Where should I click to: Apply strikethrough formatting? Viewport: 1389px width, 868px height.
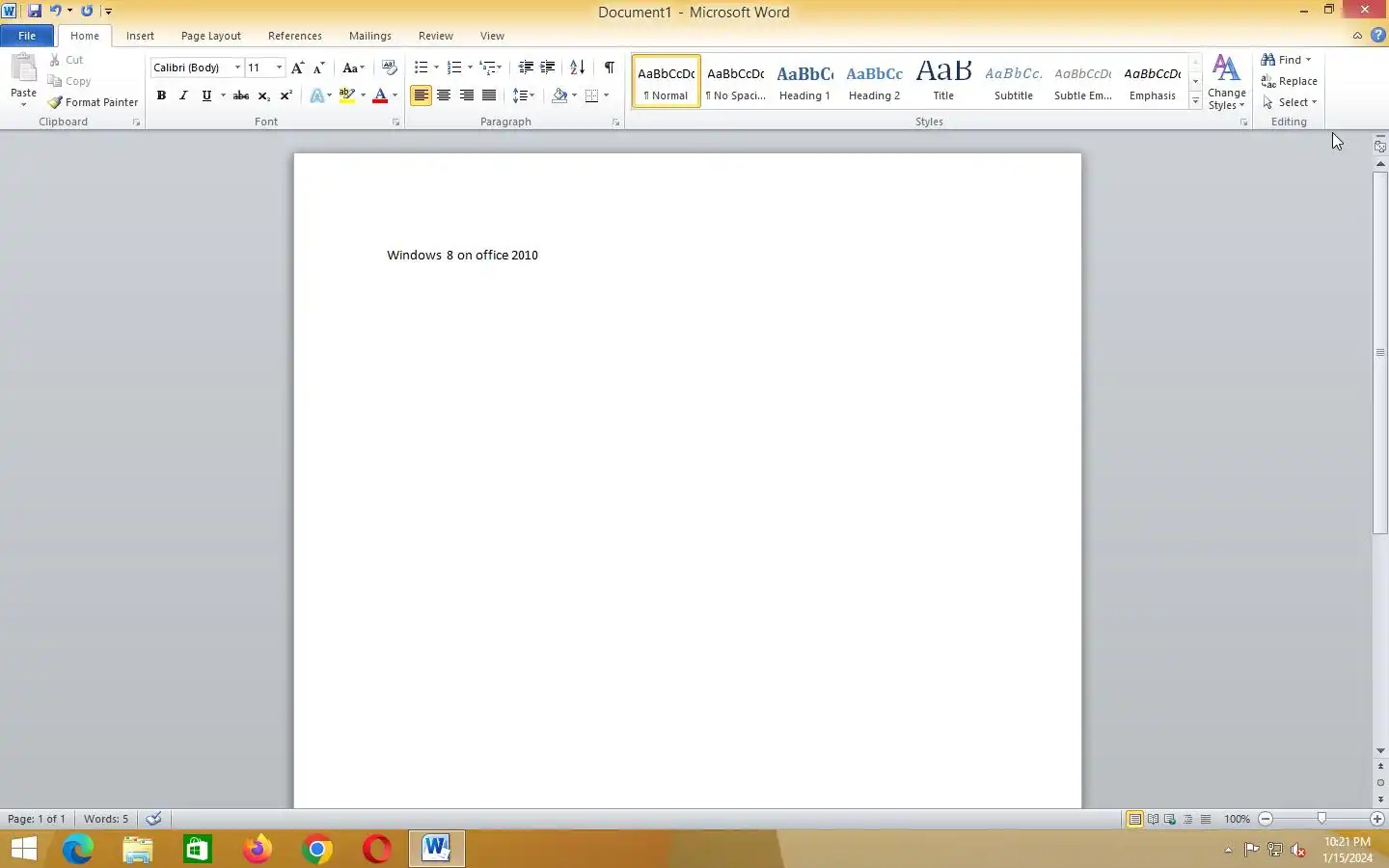coord(241,95)
